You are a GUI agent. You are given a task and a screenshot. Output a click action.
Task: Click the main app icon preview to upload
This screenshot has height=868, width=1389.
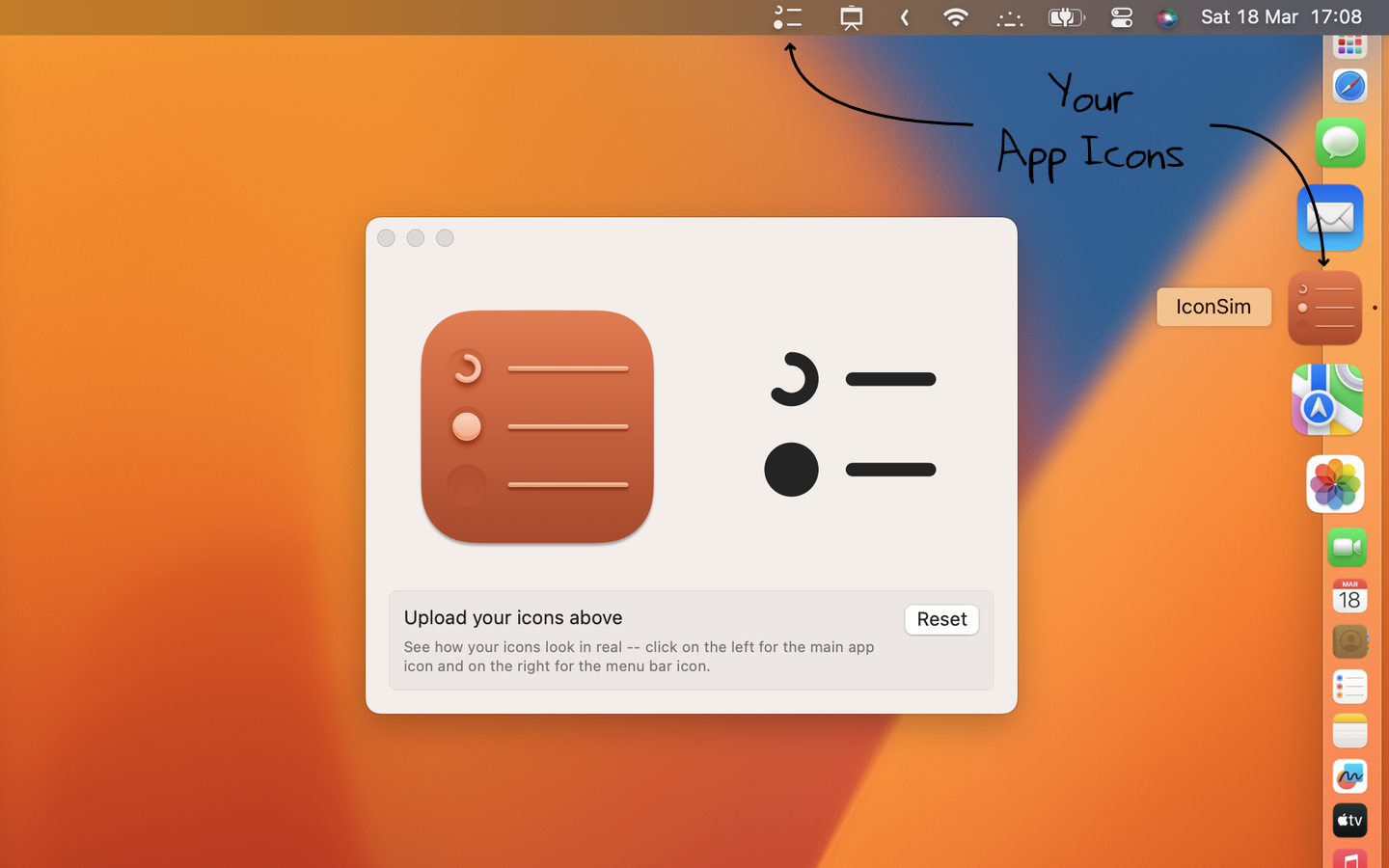(x=537, y=426)
